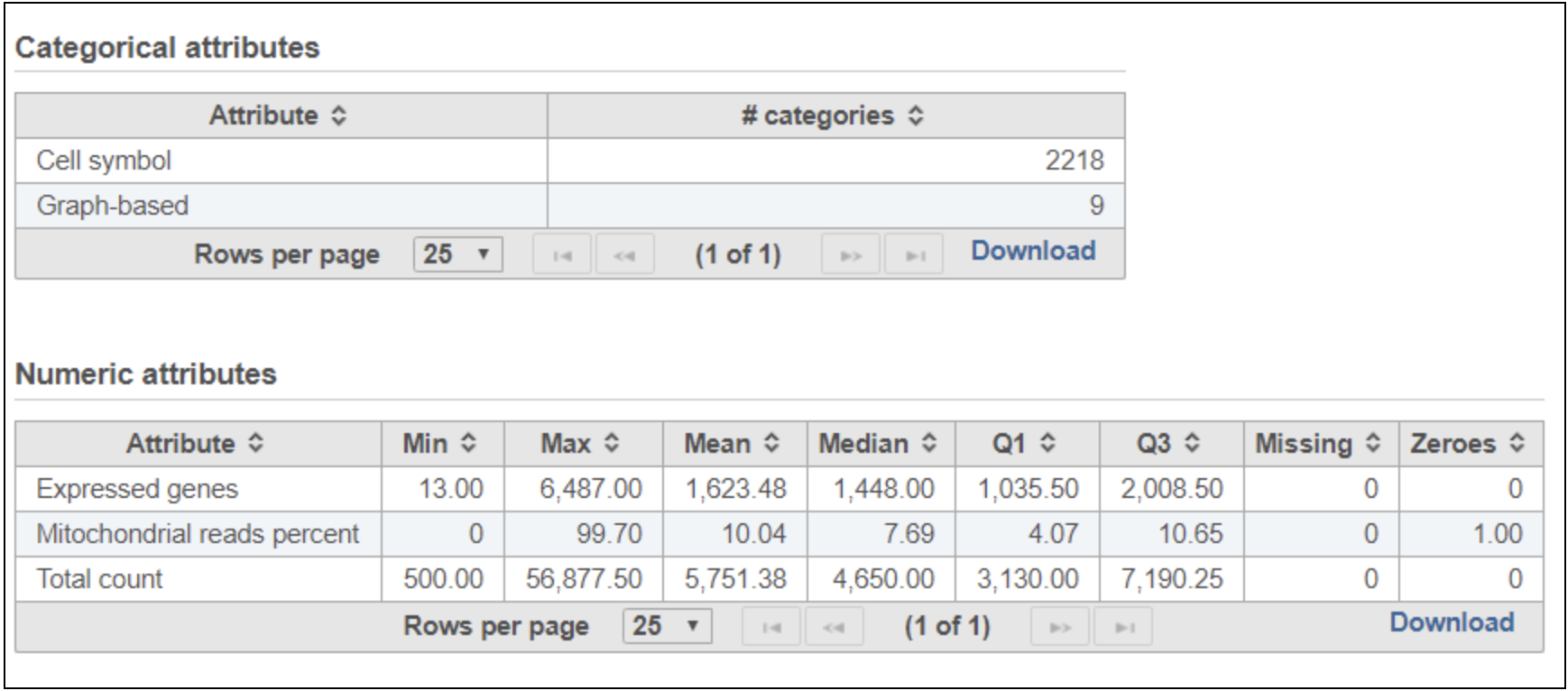Select the Mitochondrial reads percent row
This screenshot has height=691, width=1568.
[198, 534]
